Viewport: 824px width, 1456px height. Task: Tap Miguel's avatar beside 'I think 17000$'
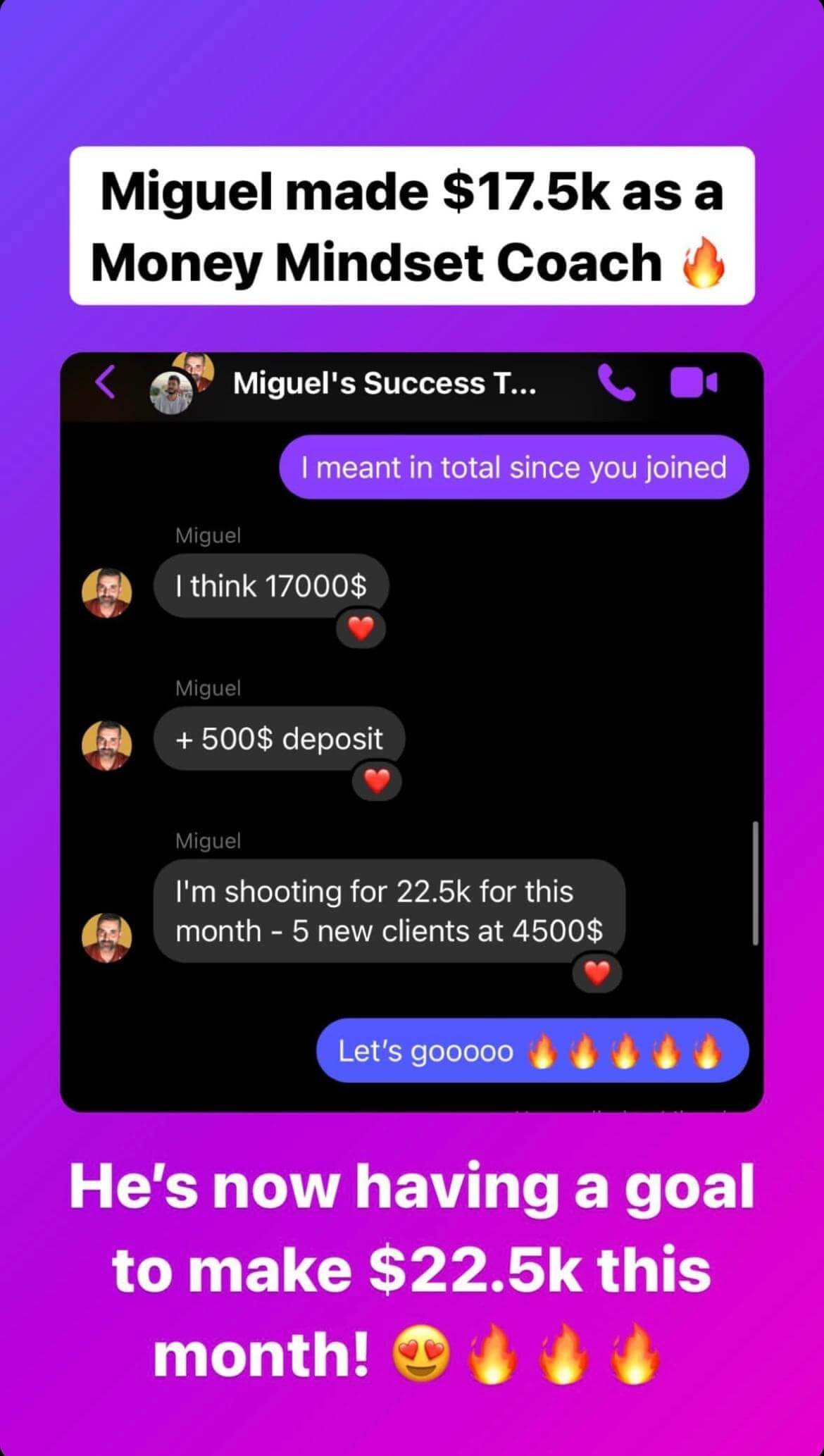(x=107, y=592)
